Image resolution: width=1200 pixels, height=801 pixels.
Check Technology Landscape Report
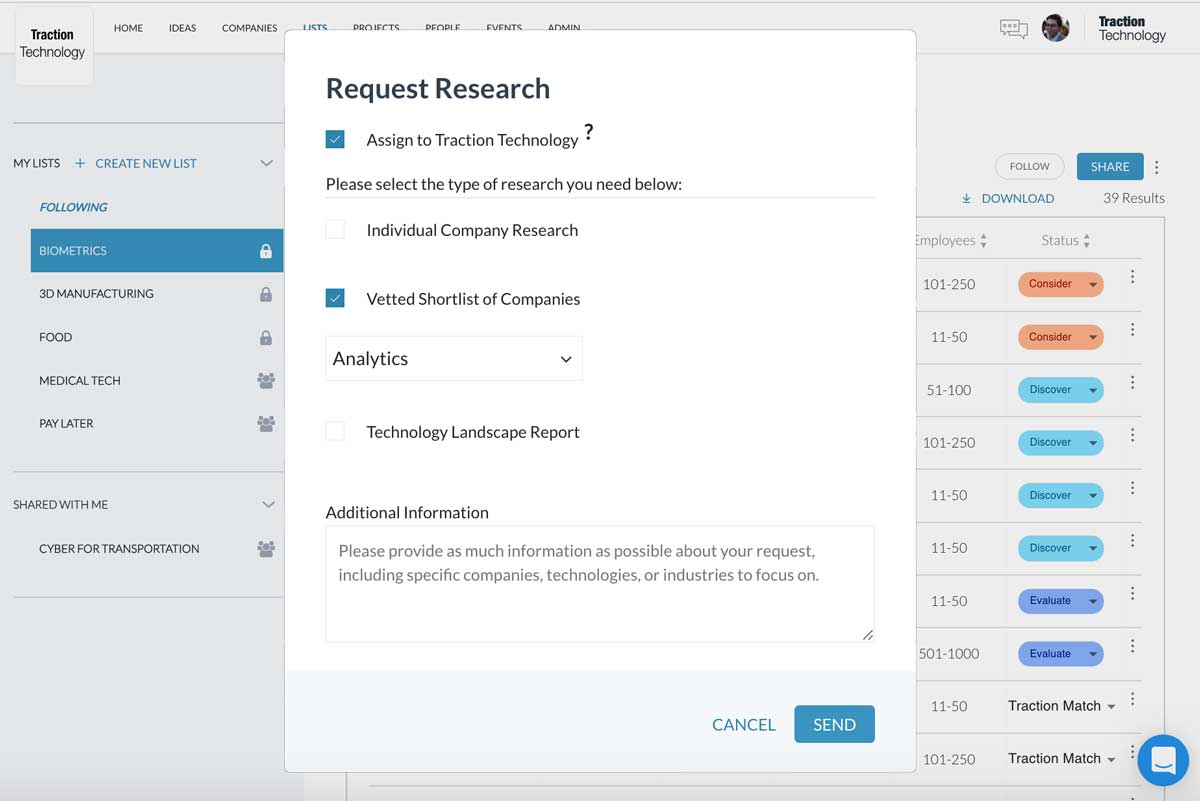coord(335,432)
